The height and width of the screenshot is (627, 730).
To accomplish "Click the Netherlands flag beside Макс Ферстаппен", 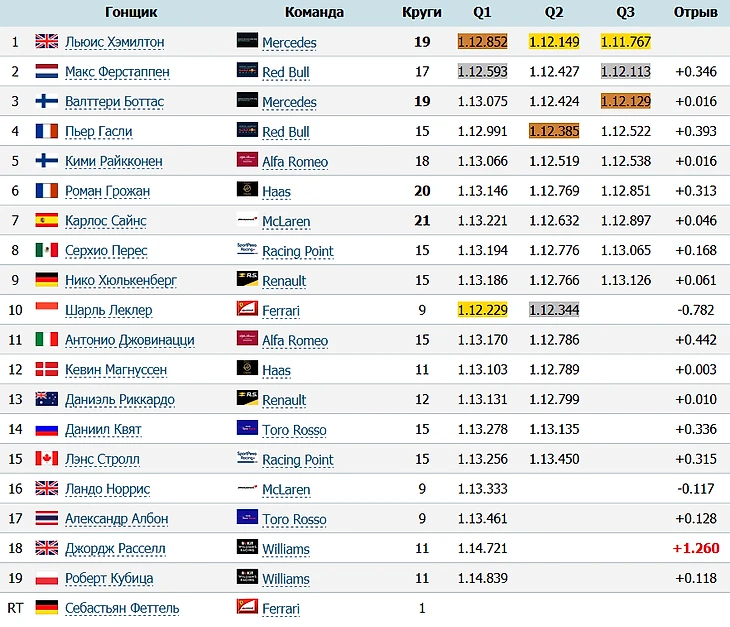I will pyautogui.click(x=47, y=72).
